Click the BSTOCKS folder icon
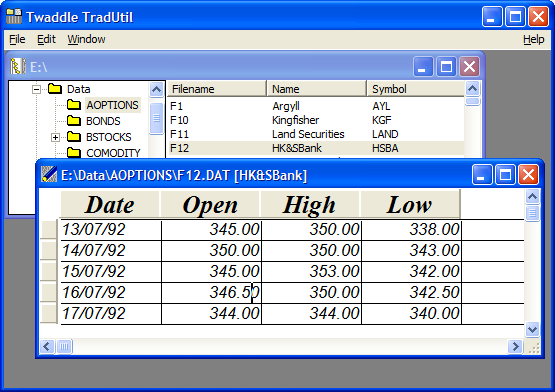The height and width of the screenshot is (392, 555). coord(74,137)
